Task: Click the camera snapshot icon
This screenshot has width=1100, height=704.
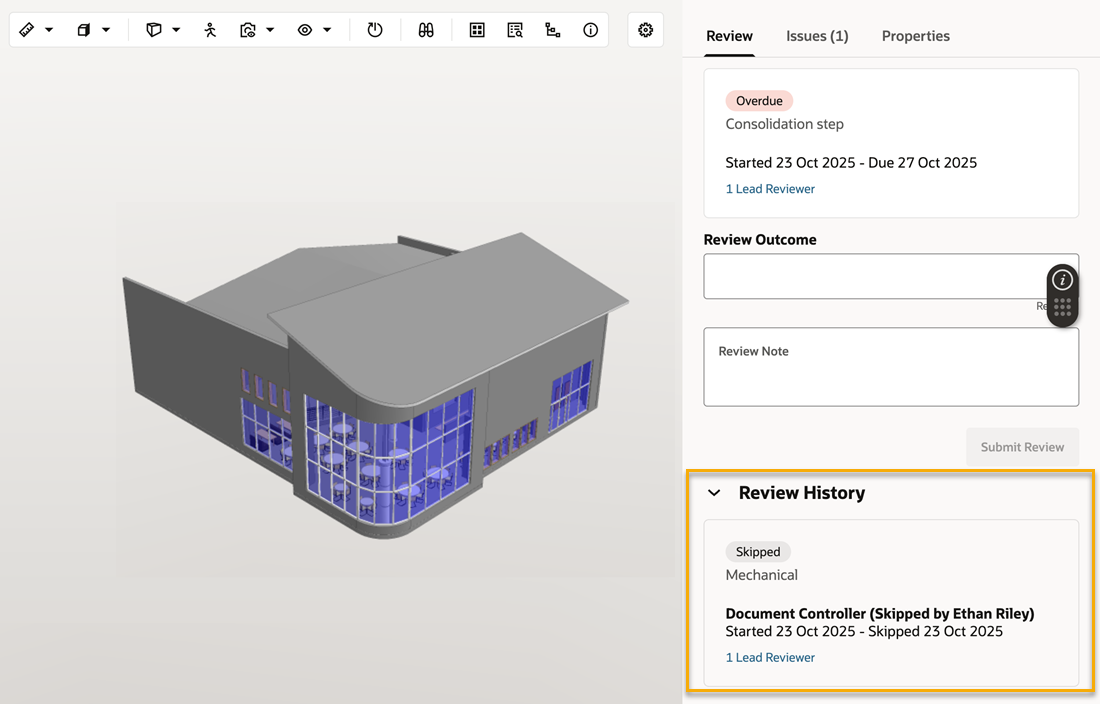Action: 248,30
